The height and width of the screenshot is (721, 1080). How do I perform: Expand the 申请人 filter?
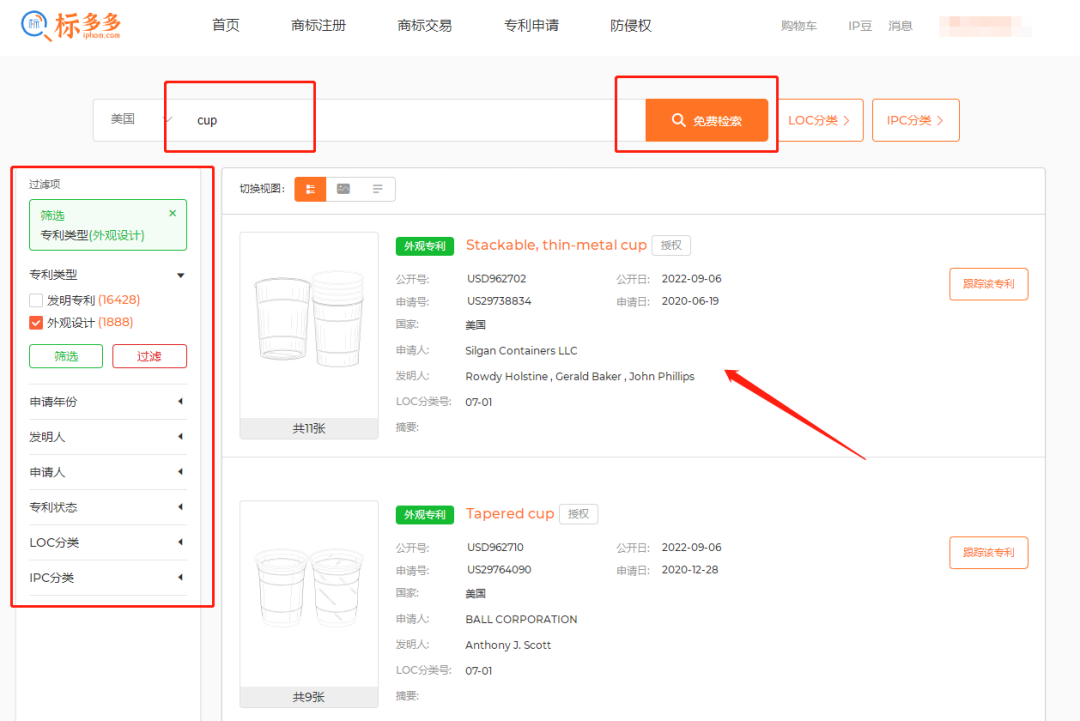tap(108, 472)
